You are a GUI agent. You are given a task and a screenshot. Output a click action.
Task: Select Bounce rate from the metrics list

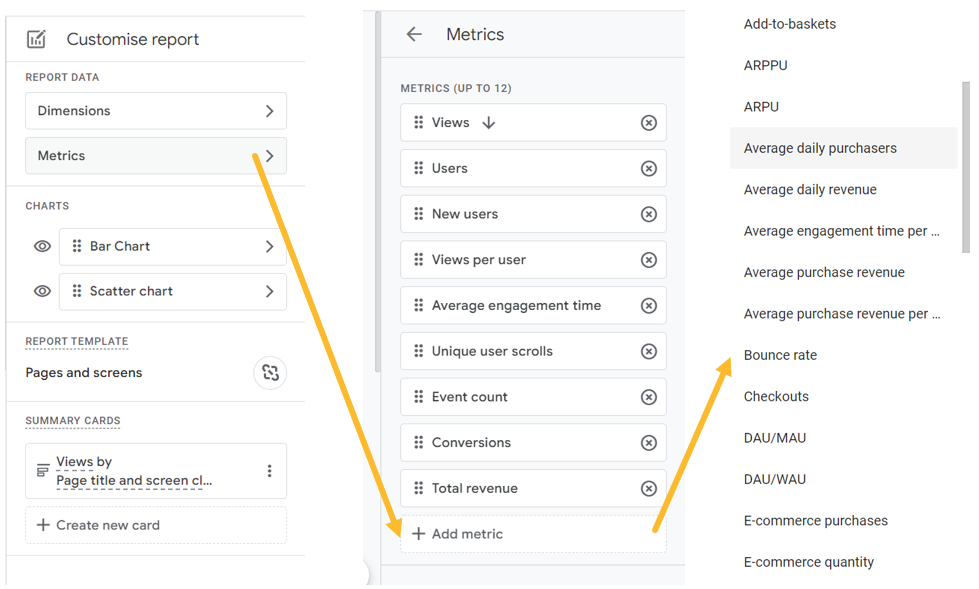tap(779, 355)
